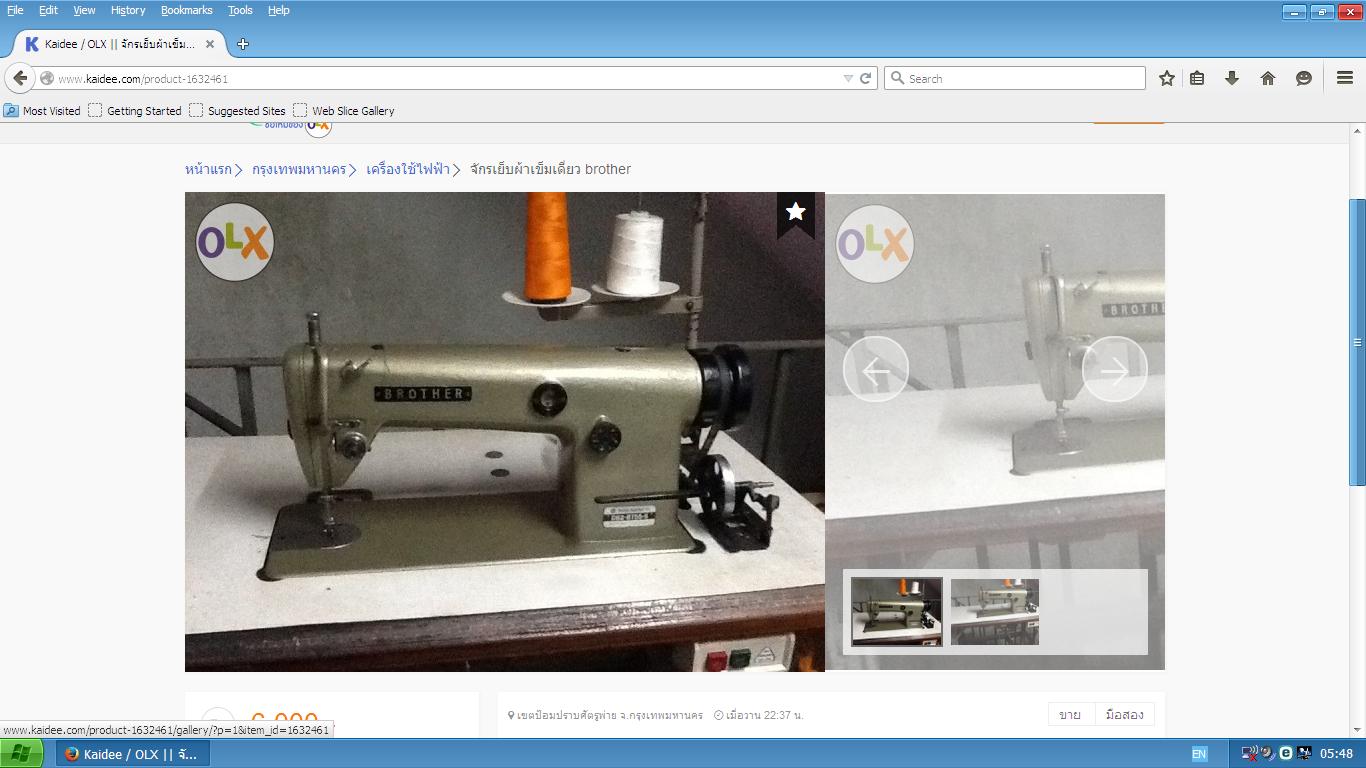Open the File menu
This screenshot has height=768, width=1366.
pyautogui.click(x=15, y=10)
